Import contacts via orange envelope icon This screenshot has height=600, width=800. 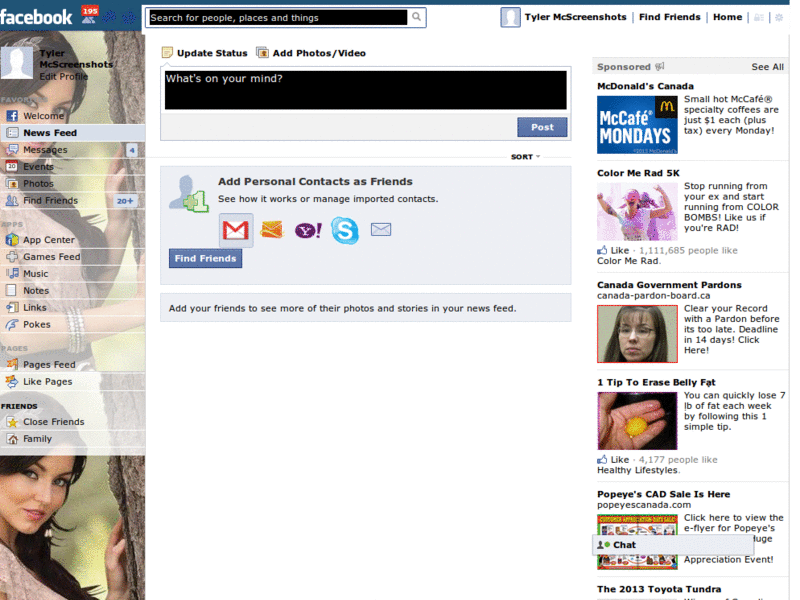click(x=271, y=230)
